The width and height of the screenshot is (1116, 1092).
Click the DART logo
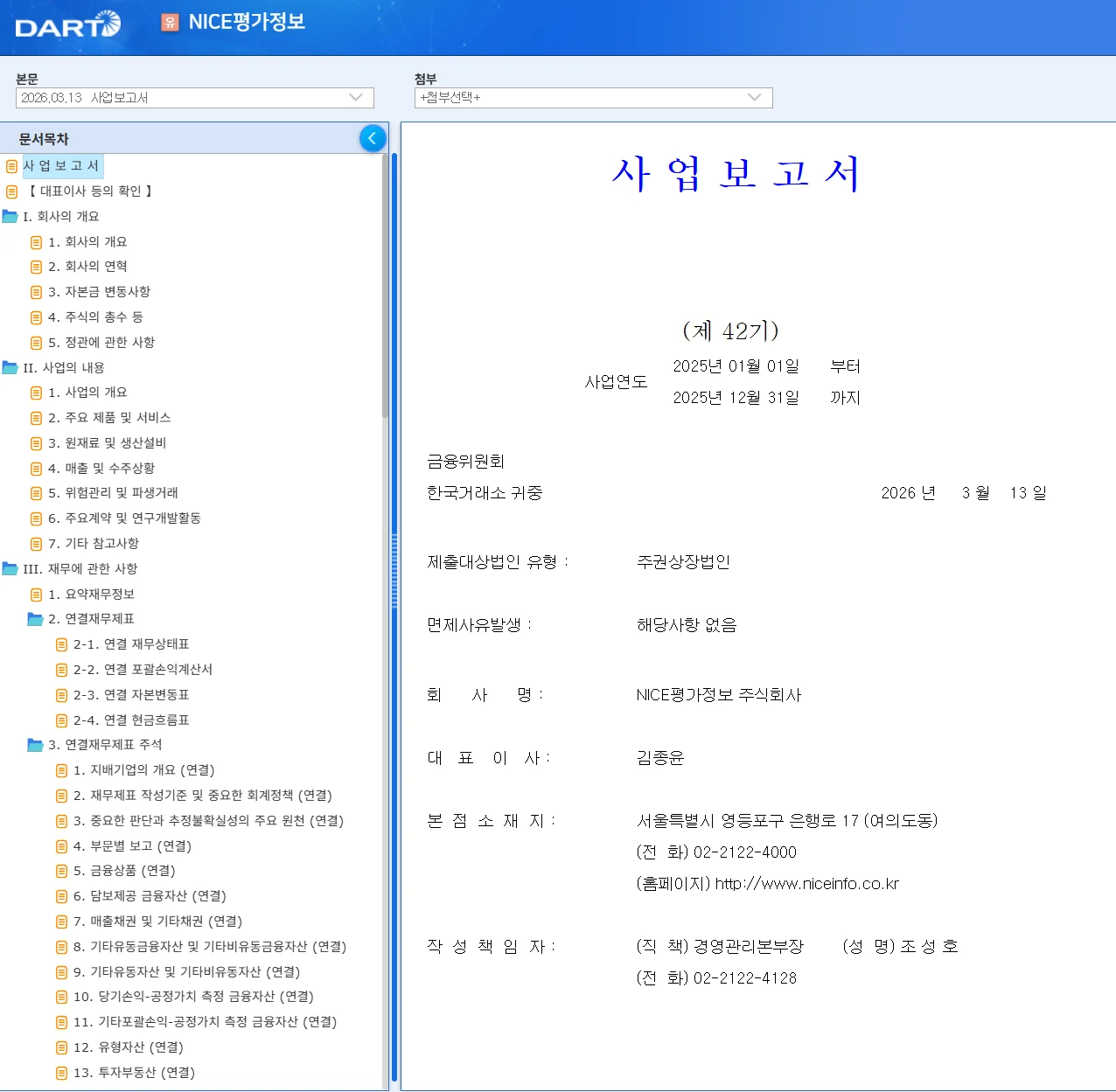coord(67,24)
